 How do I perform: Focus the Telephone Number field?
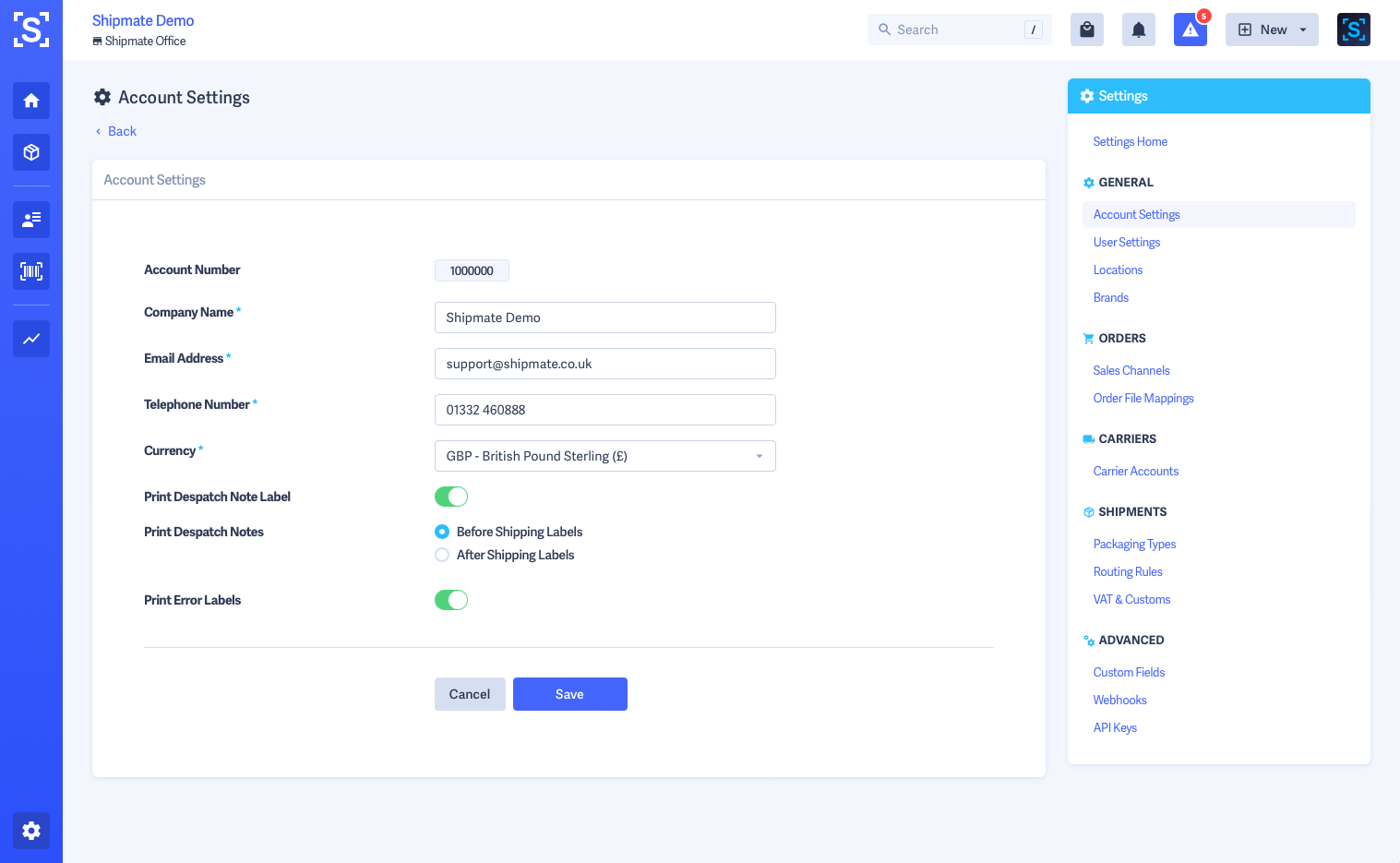[605, 410]
